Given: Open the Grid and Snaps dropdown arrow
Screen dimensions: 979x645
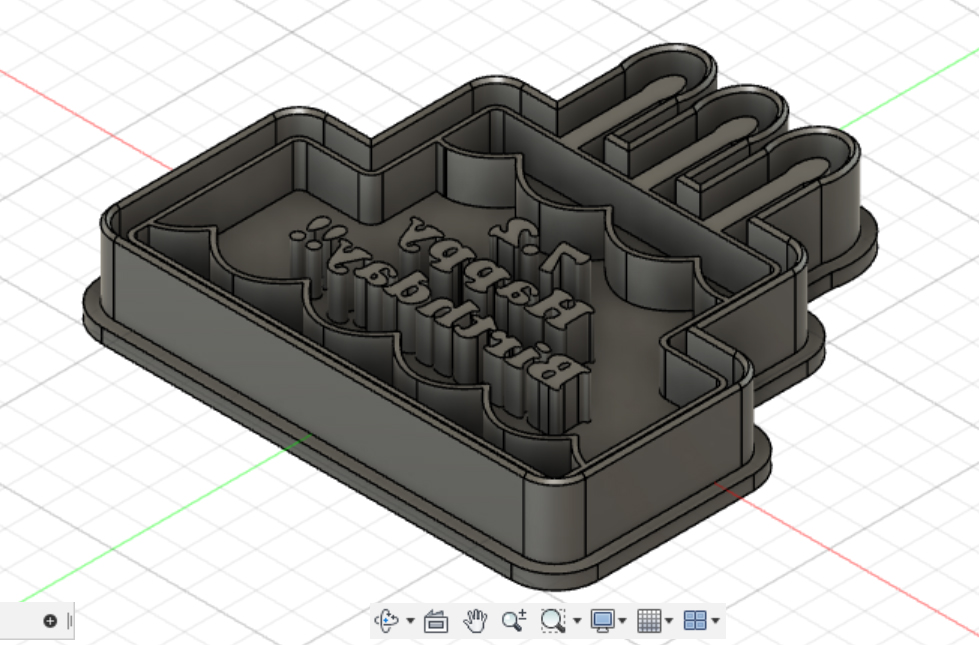Looking at the screenshot, I should [x=669, y=621].
